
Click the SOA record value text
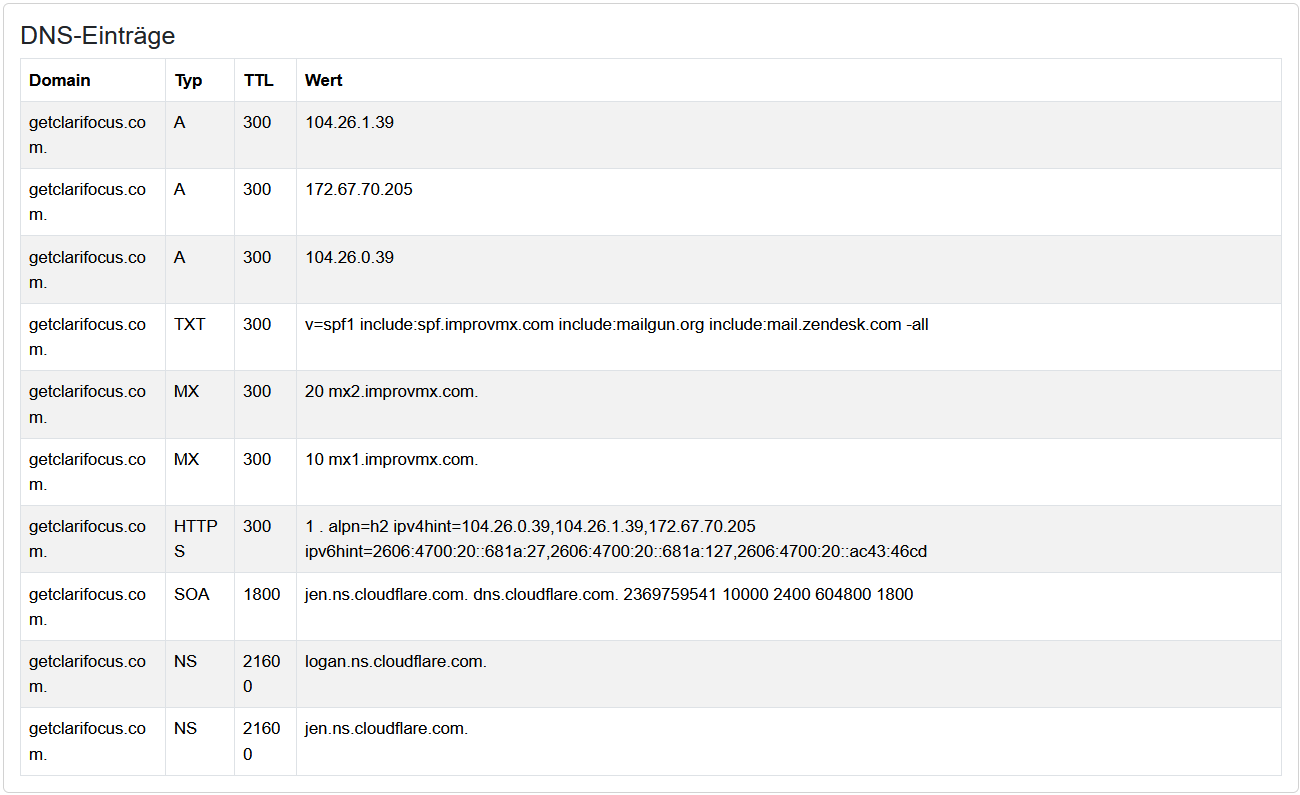[608, 594]
